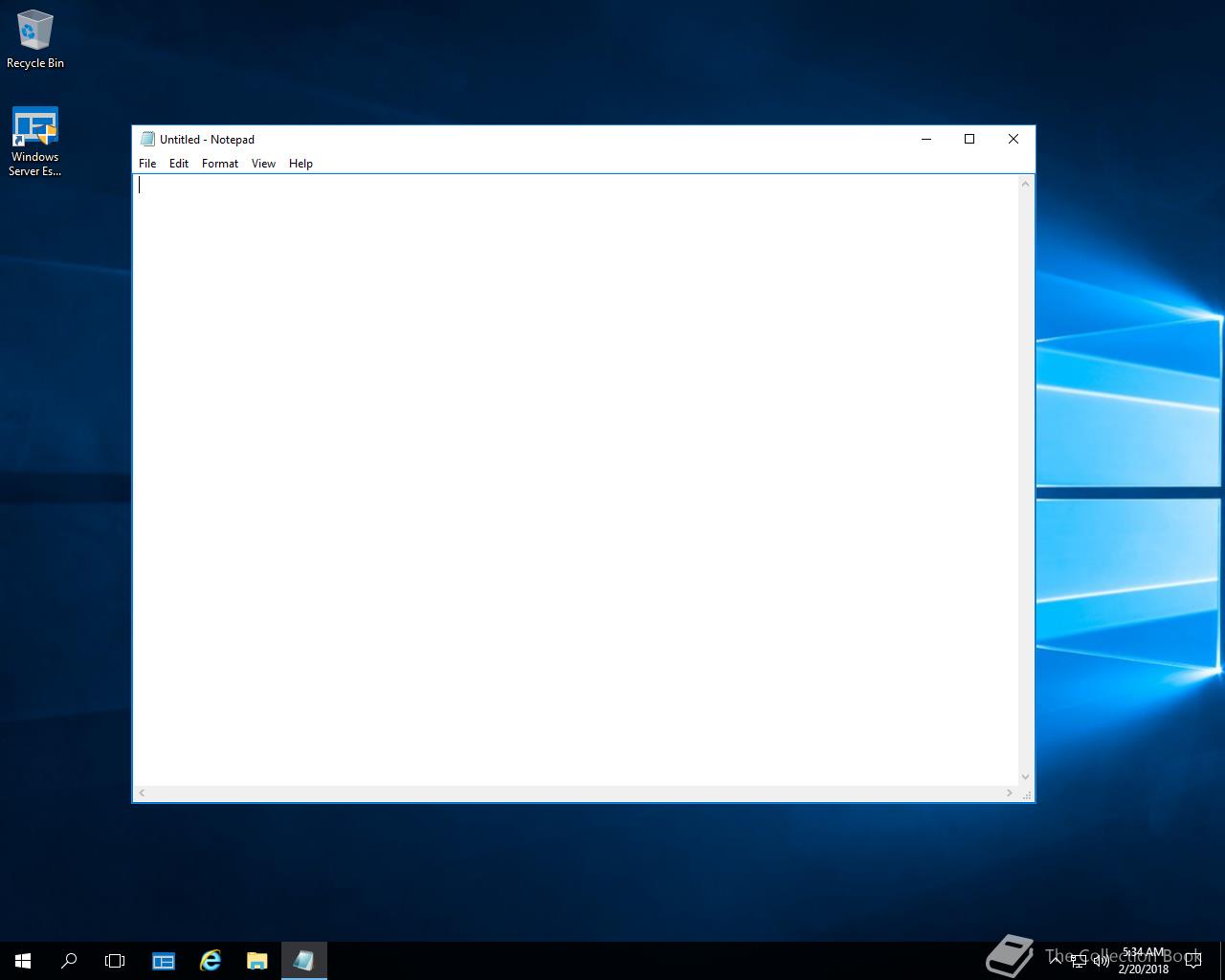The height and width of the screenshot is (980, 1225).
Task: Open File Explorer from the taskbar
Action: (x=256, y=961)
